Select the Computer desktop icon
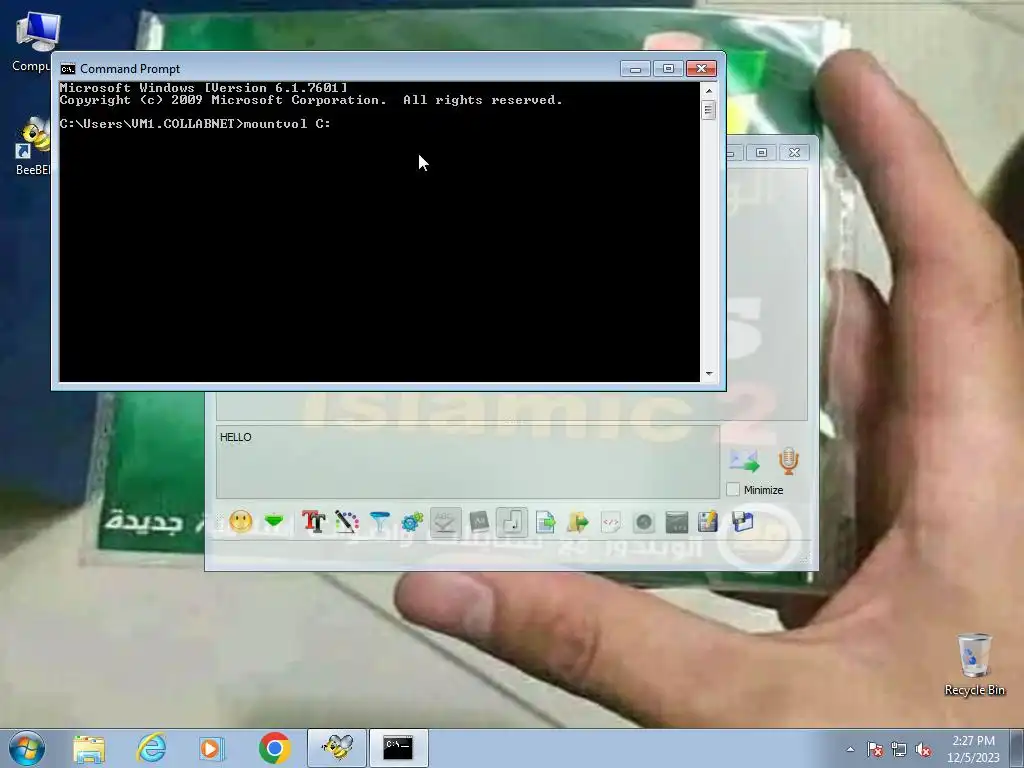This screenshot has height=768, width=1024. point(35,42)
